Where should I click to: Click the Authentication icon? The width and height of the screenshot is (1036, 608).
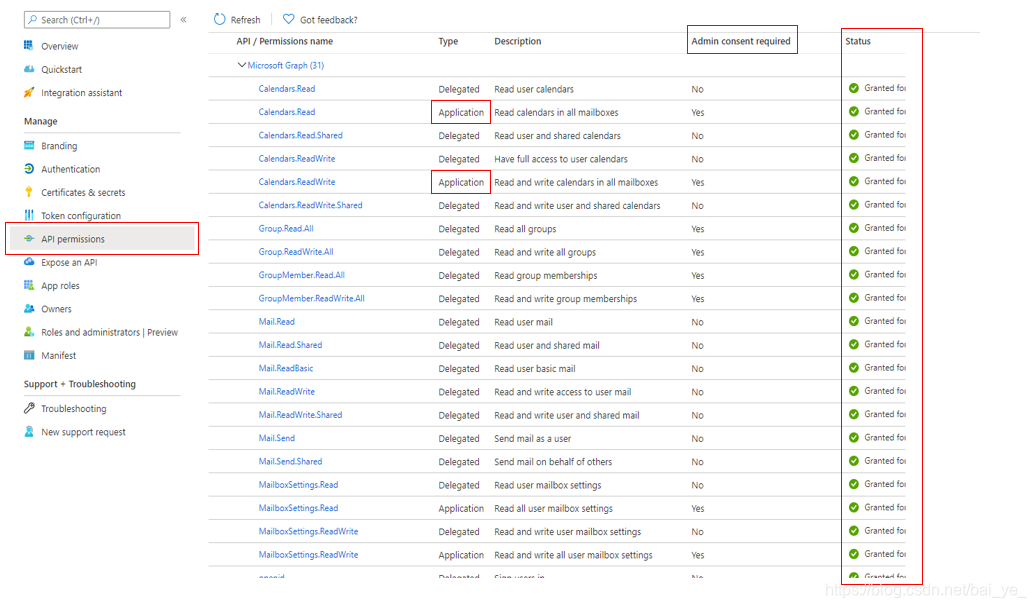28,169
